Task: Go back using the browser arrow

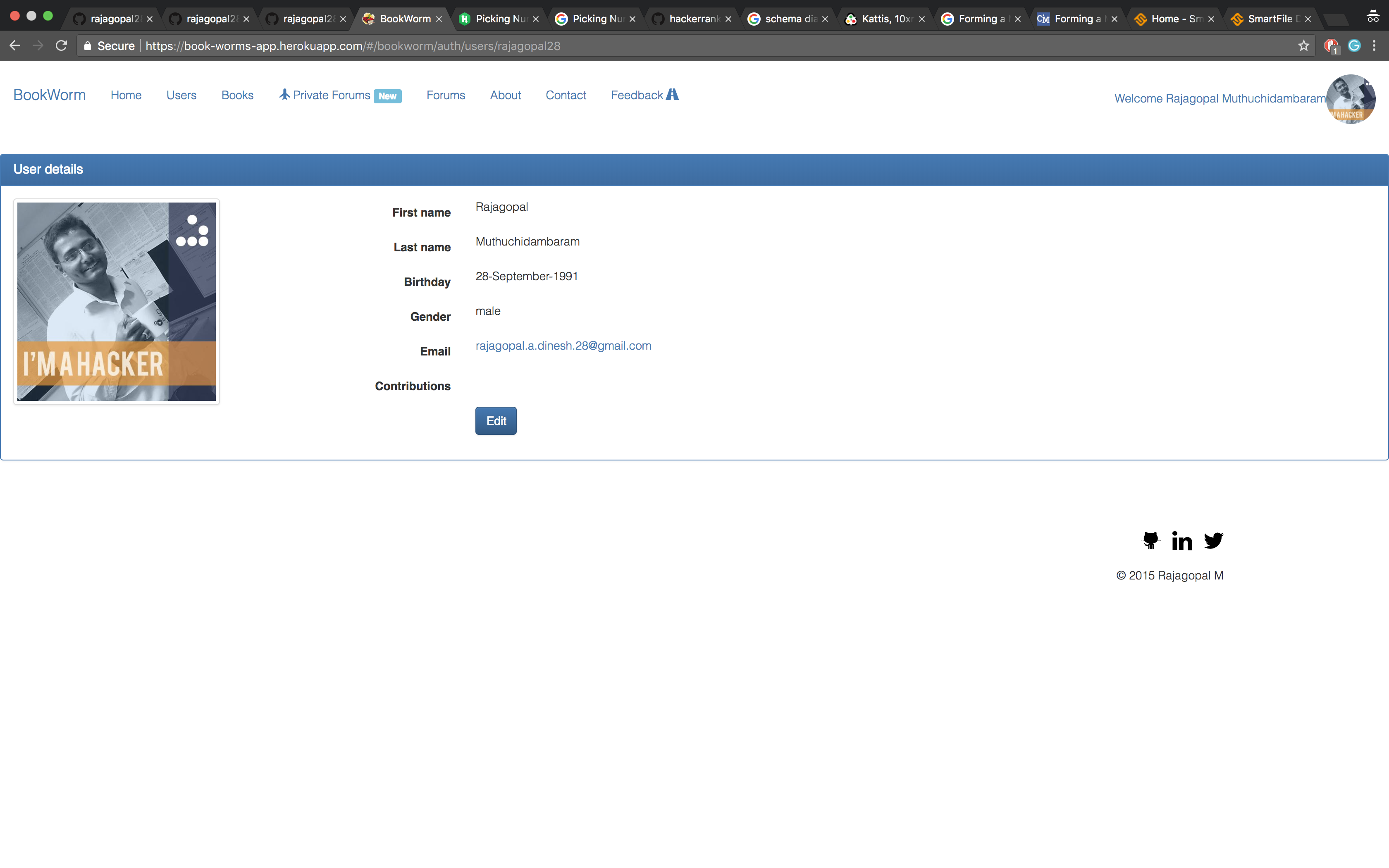Action: [x=15, y=46]
